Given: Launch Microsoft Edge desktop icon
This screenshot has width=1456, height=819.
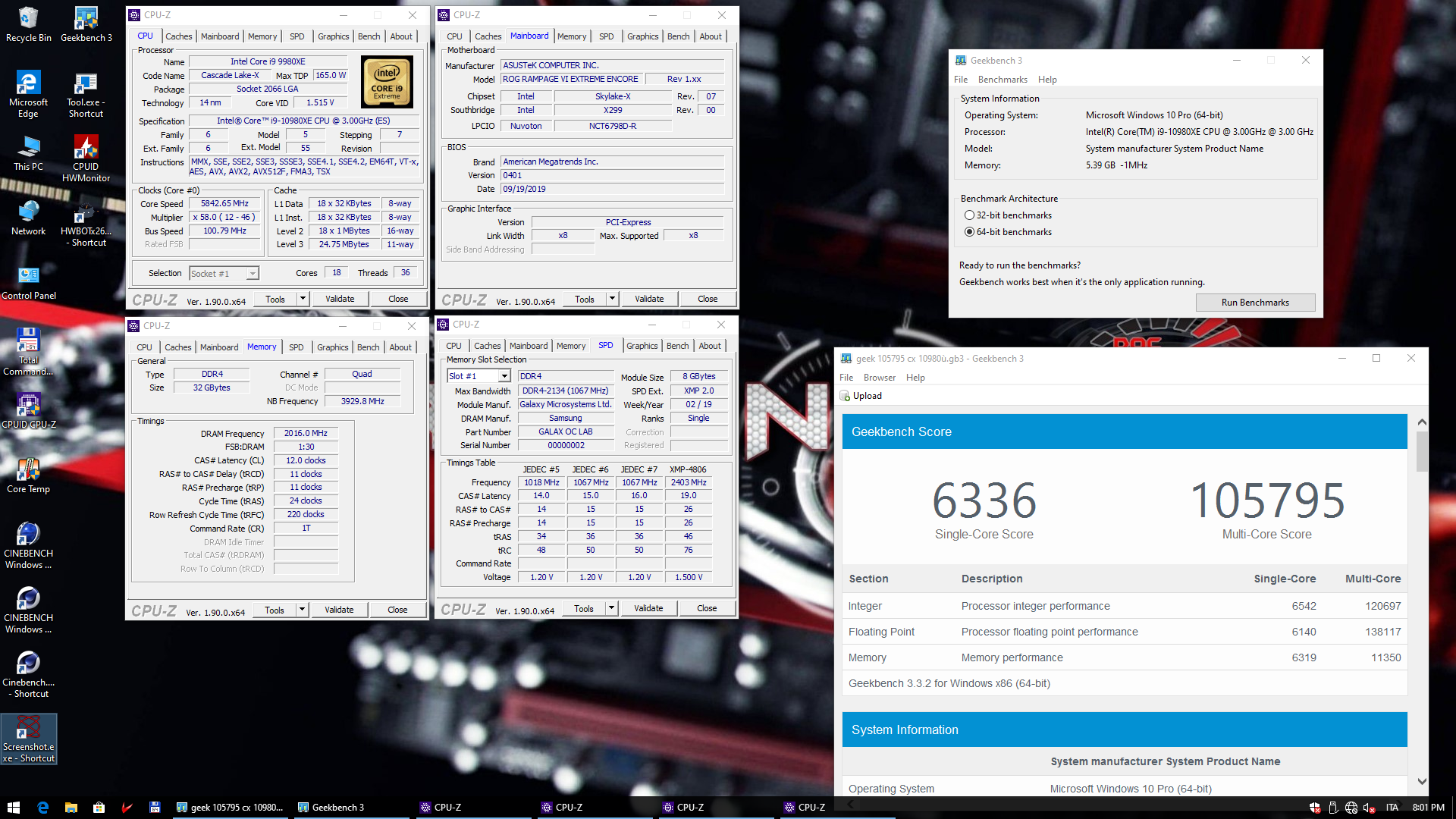Looking at the screenshot, I should coord(28,93).
